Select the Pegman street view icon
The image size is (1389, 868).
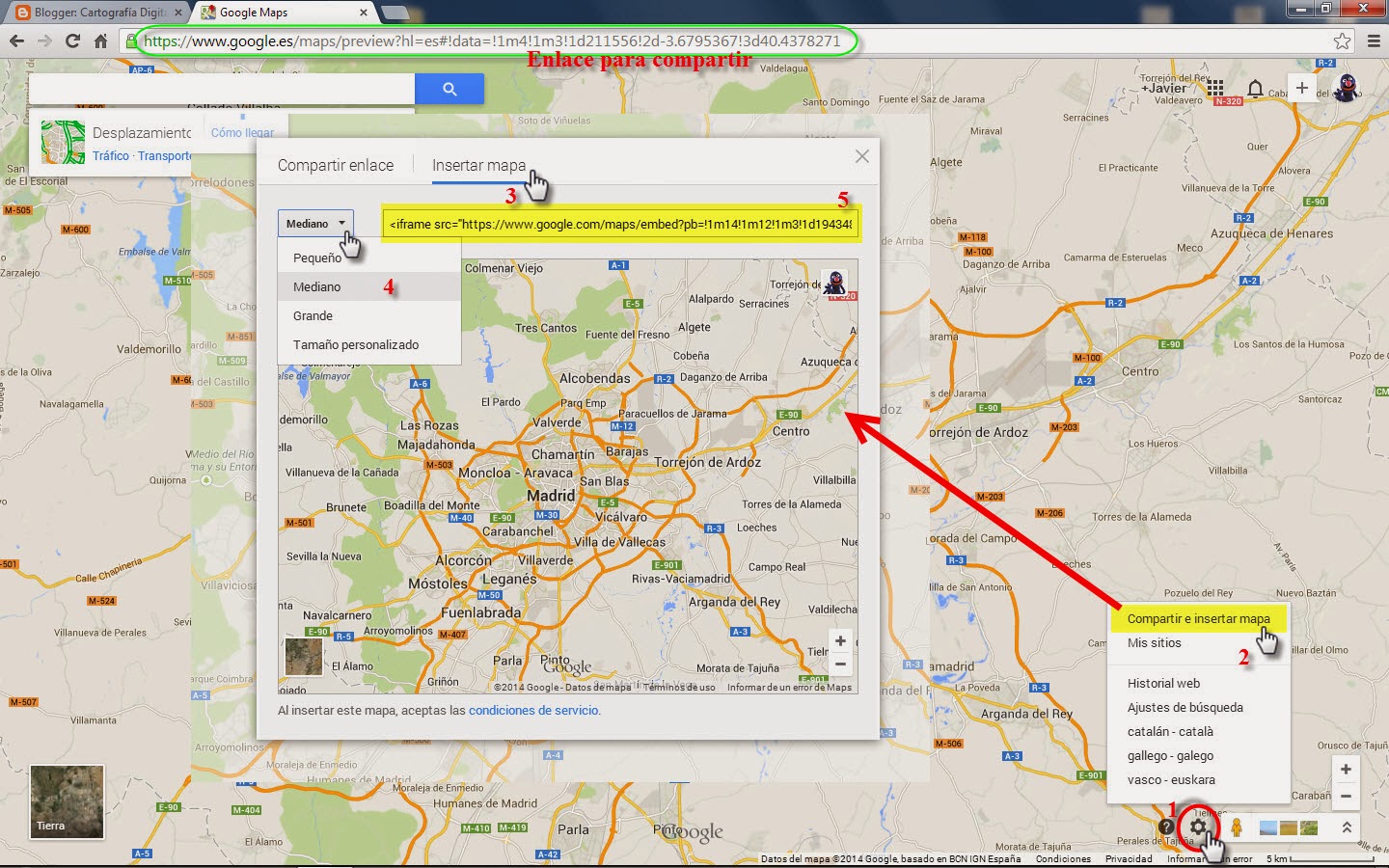tap(1238, 827)
